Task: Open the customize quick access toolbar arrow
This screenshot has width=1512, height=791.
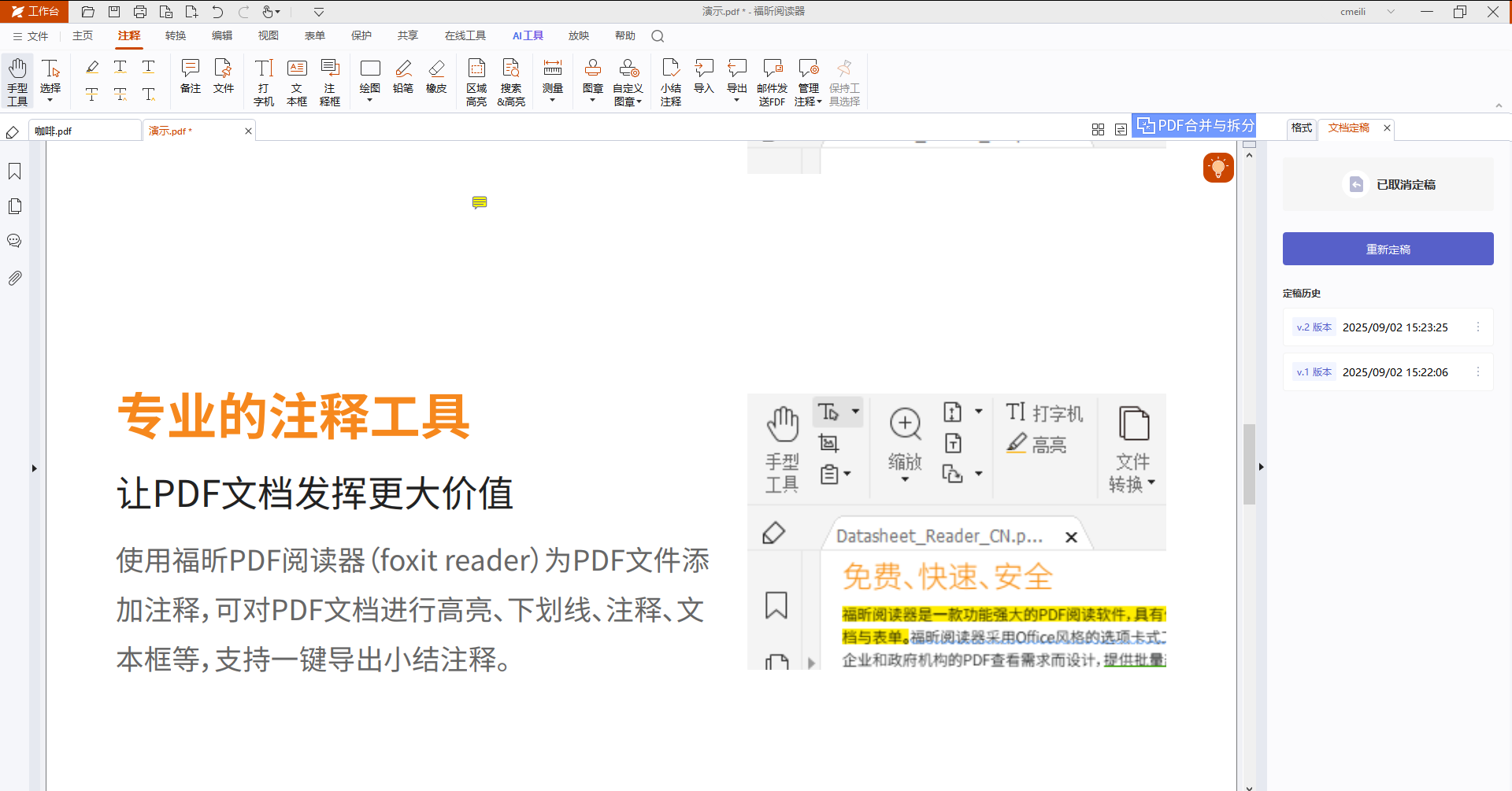Action: click(319, 12)
